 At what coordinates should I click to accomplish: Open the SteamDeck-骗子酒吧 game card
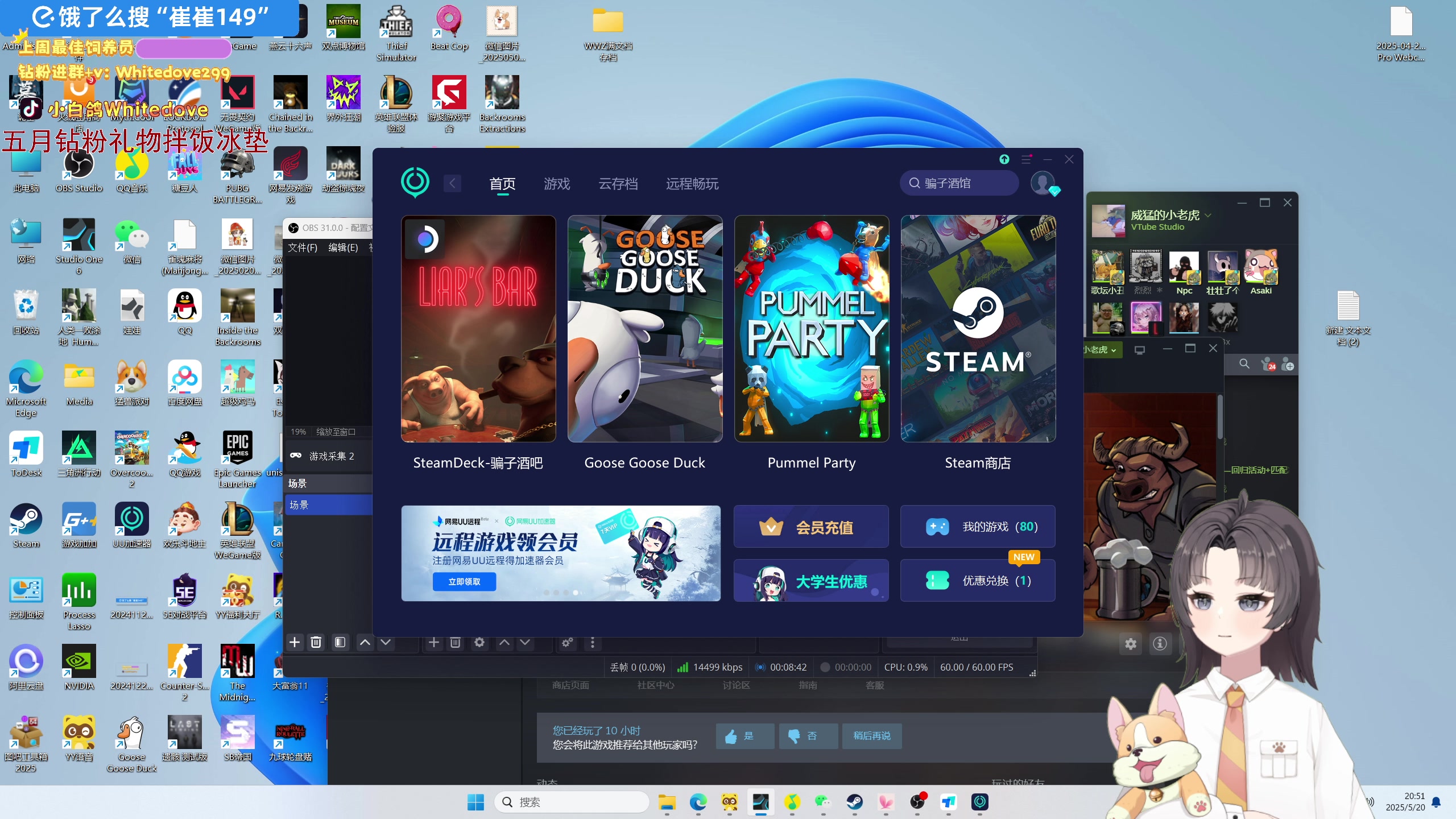[478, 329]
